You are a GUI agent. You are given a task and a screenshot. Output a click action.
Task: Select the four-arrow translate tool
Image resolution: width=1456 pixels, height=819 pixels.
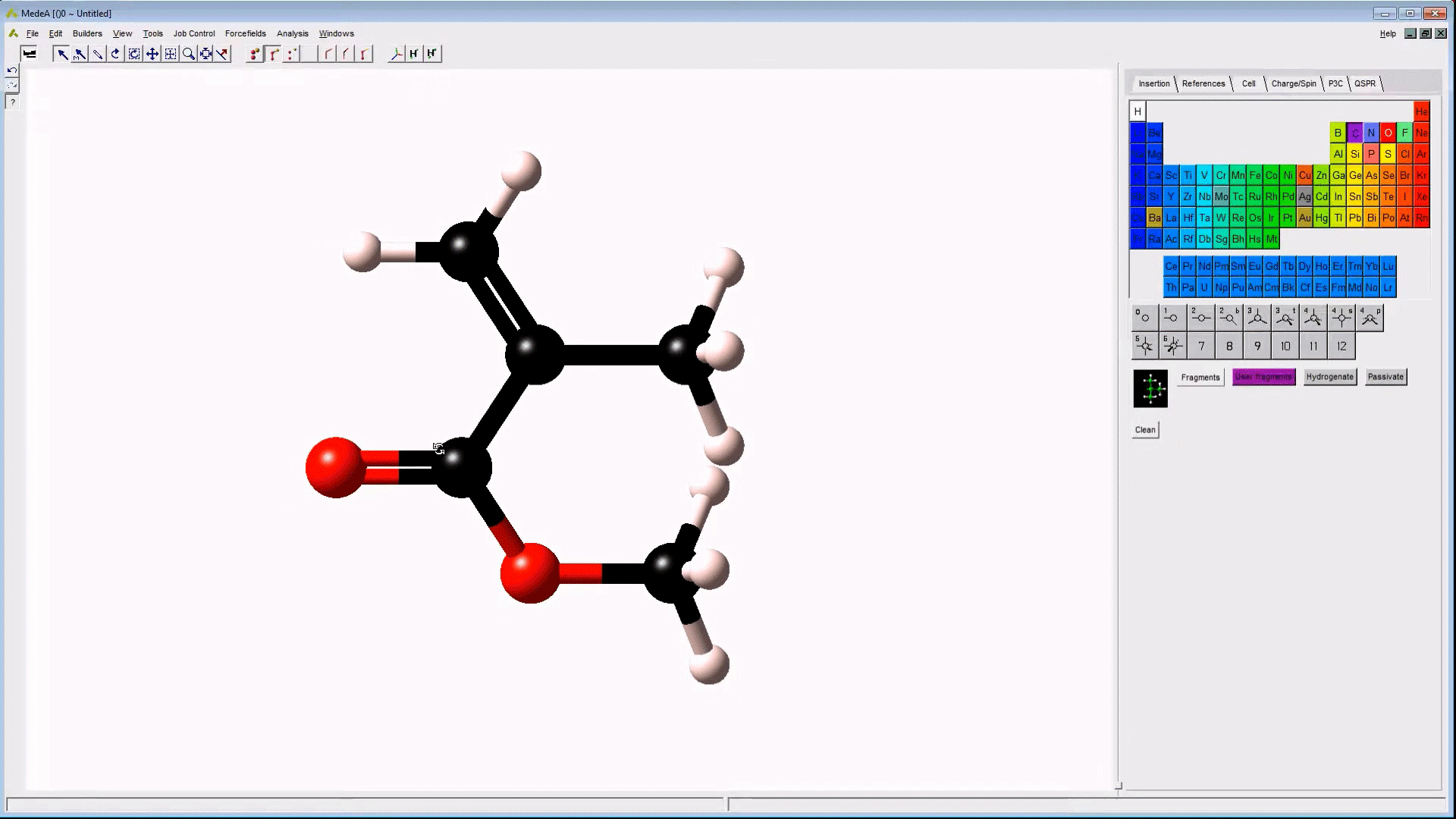click(152, 54)
